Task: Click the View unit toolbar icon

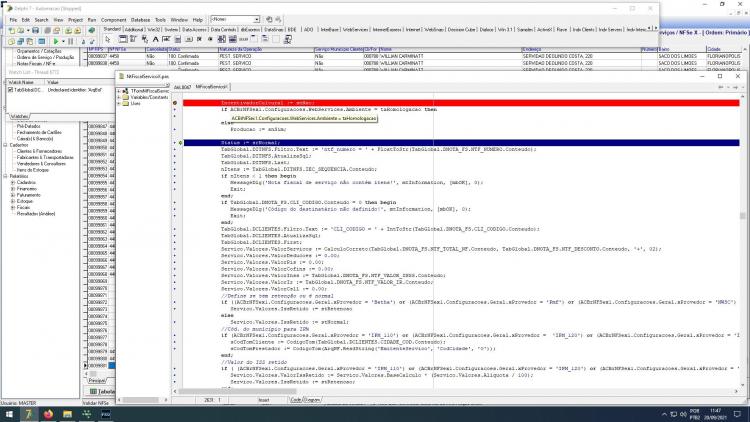Action: point(11,42)
